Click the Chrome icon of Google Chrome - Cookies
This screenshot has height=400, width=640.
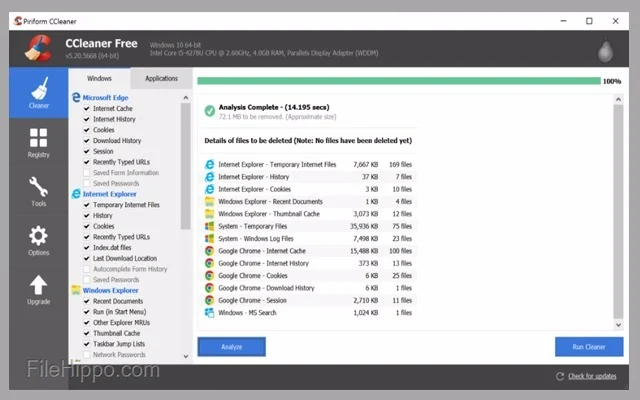209,276
